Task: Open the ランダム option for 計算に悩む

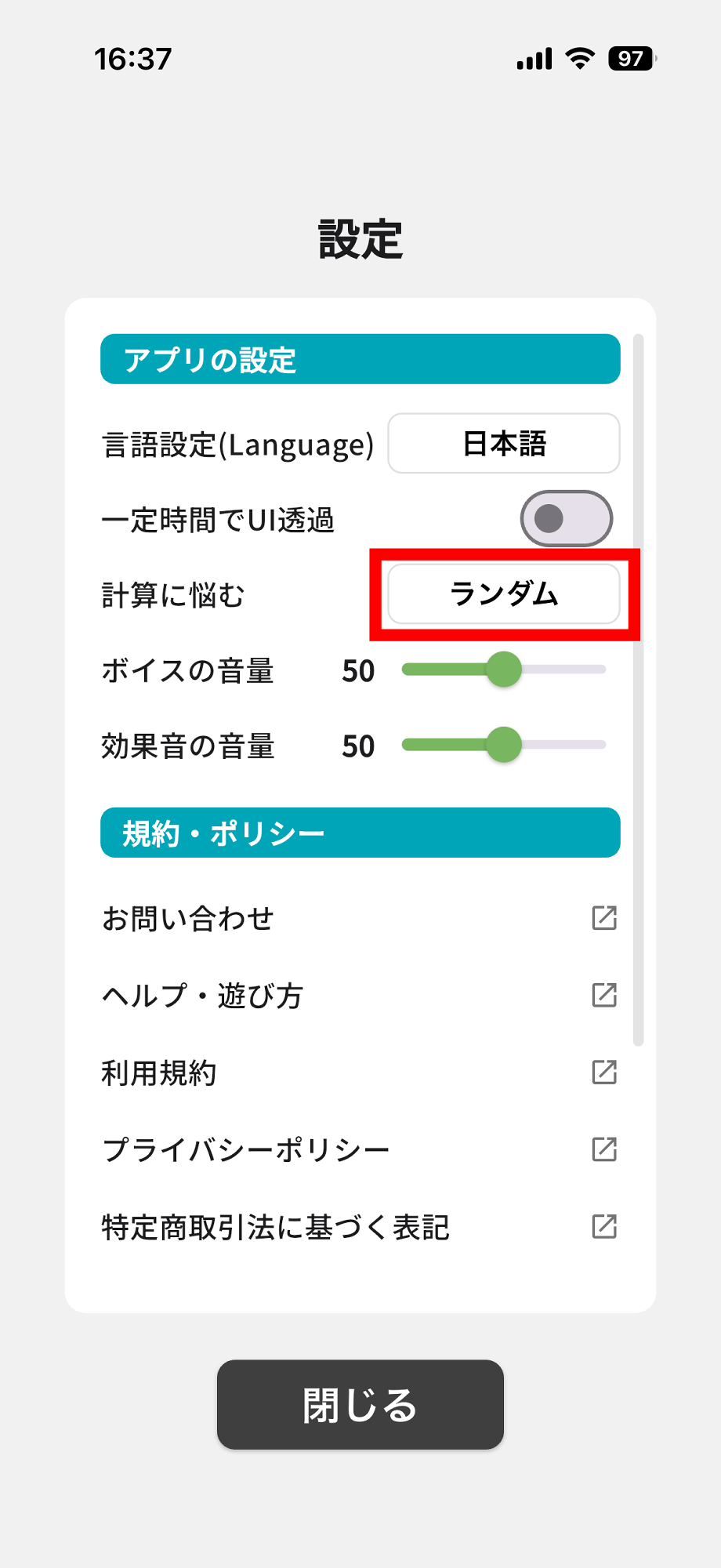Action: point(504,593)
